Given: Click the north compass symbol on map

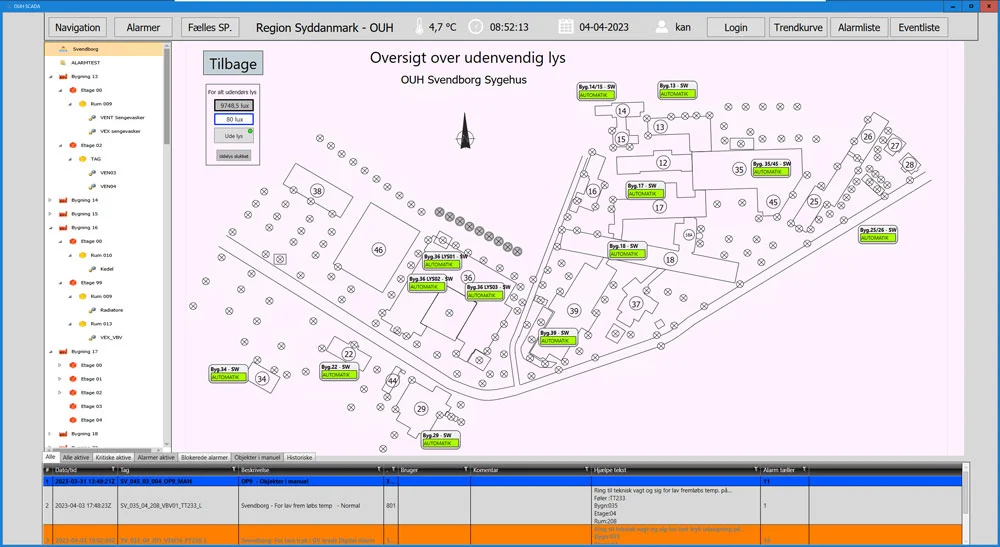Looking at the screenshot, I should click(465, 131).
